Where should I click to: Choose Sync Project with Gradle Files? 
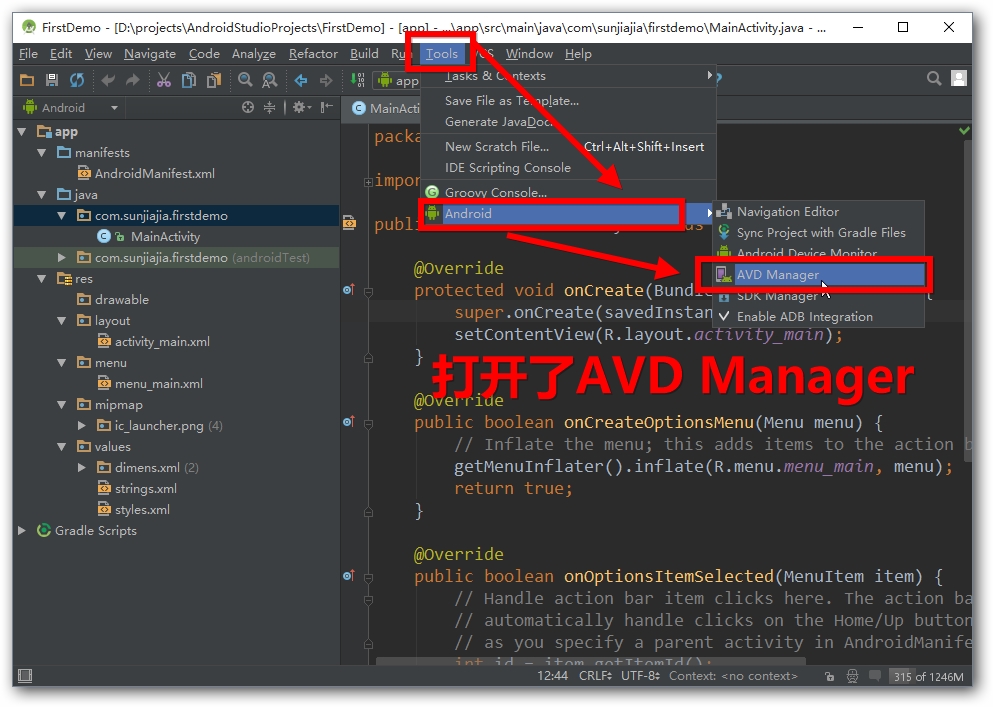(x=819, y=232)
